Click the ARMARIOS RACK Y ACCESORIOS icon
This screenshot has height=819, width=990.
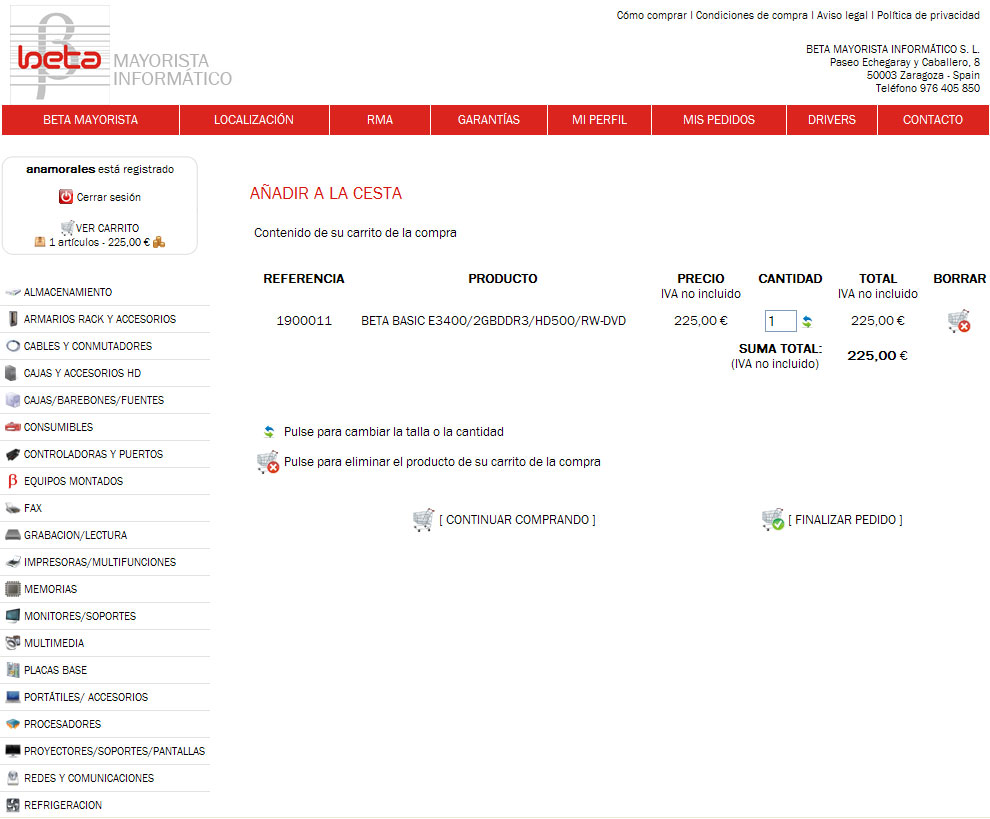pos(13,319)
